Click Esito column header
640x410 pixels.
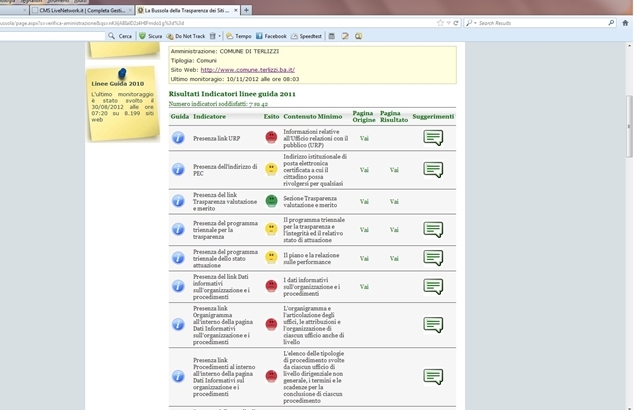point(271,116)
